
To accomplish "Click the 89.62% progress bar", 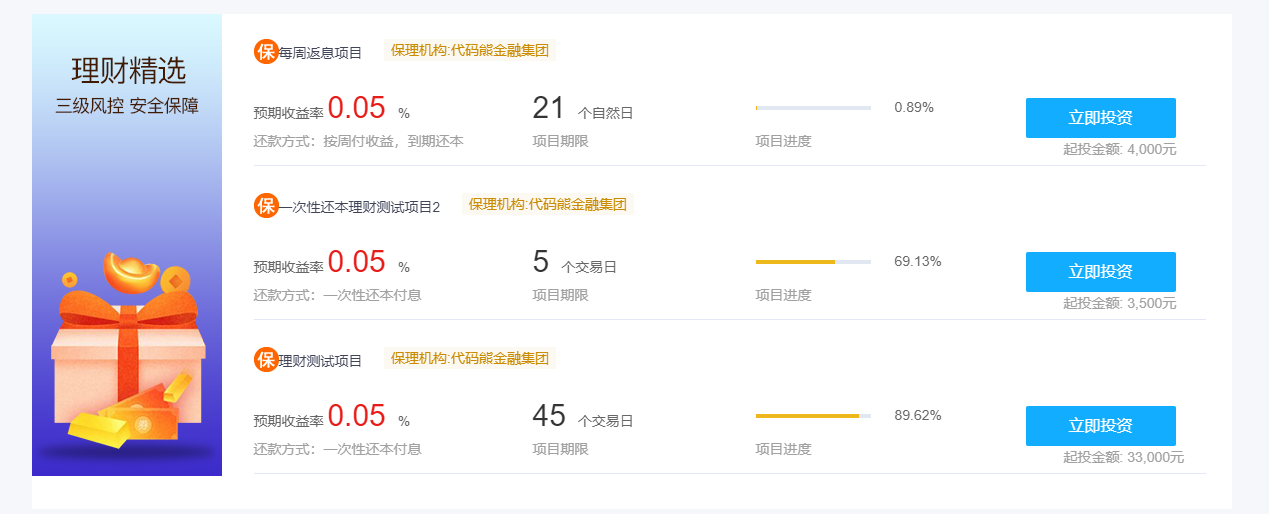I will tap(813, 415).
